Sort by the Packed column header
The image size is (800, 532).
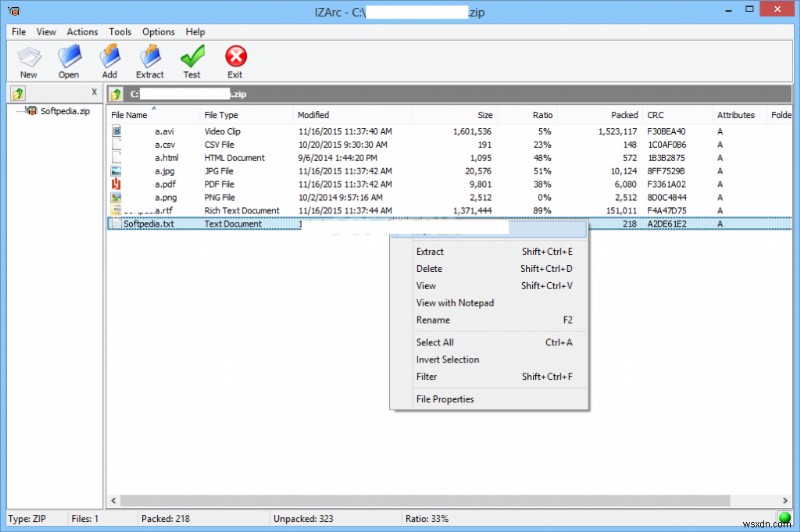pos(600,115)
